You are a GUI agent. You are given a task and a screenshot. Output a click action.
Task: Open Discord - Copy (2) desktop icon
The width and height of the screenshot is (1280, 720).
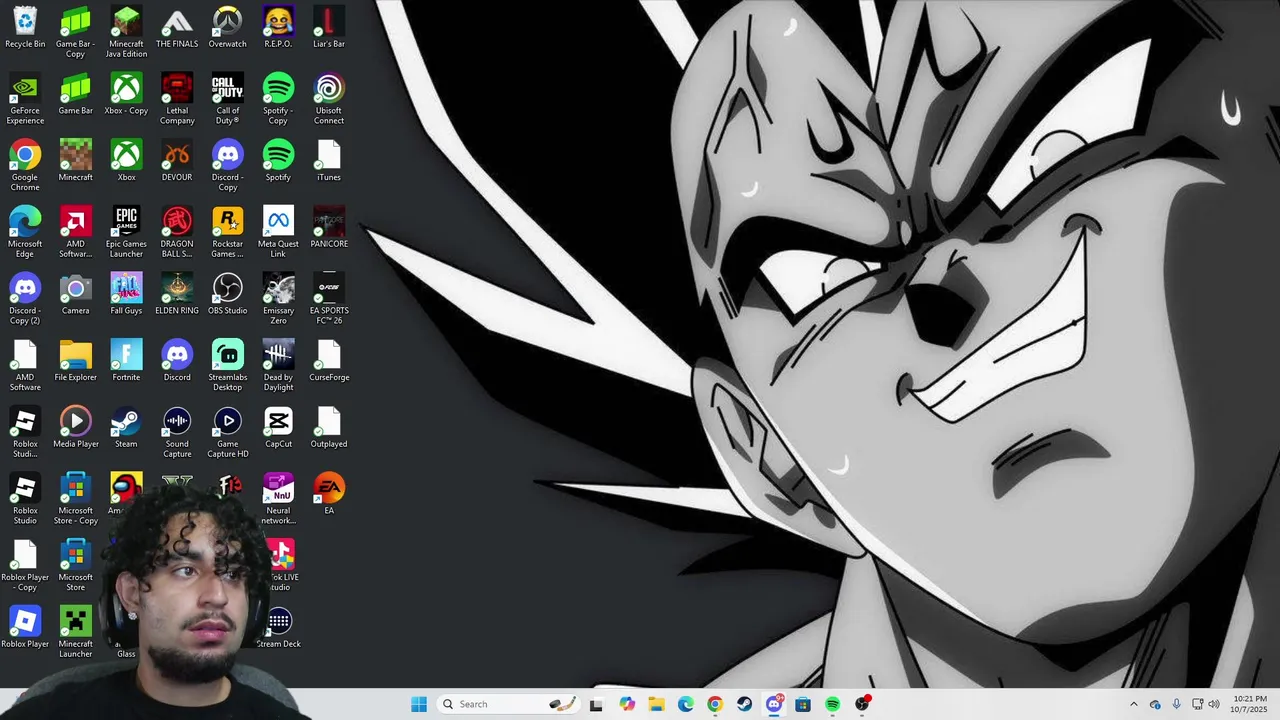[25, 299]
